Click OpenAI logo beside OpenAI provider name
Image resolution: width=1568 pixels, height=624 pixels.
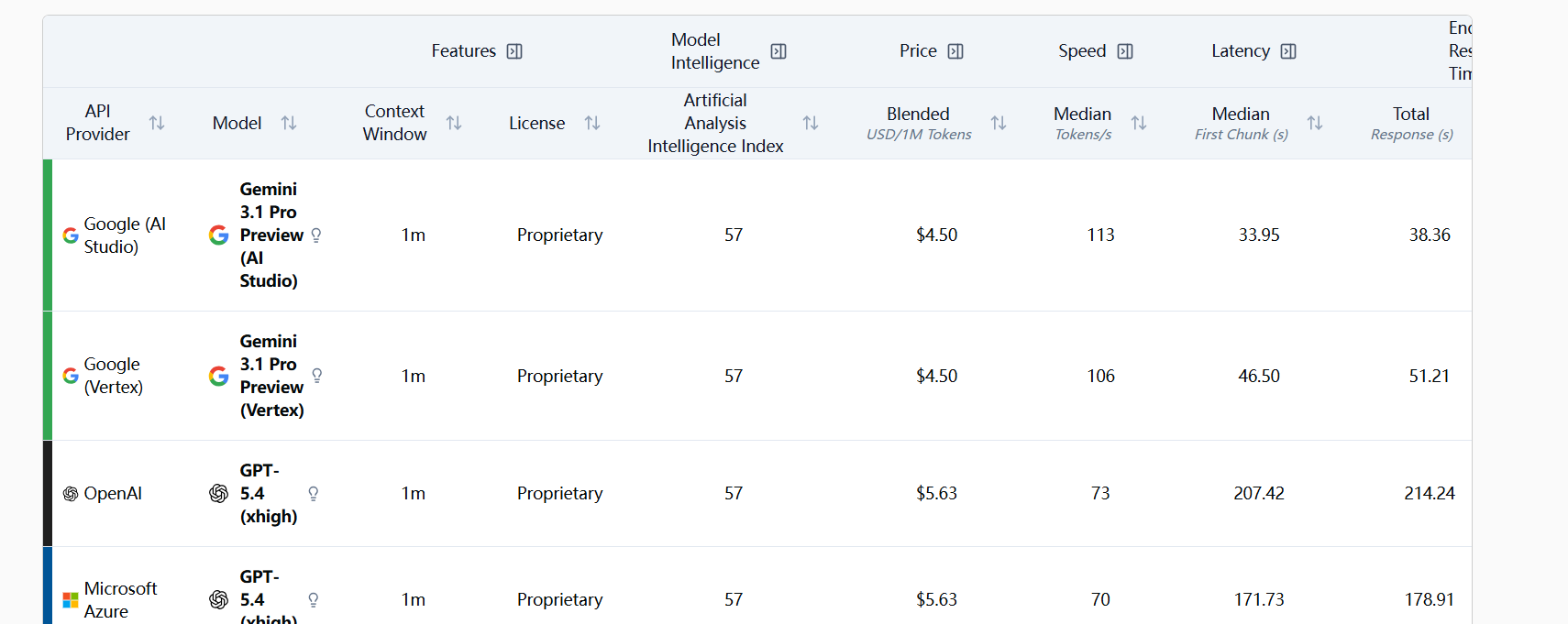click(x=71, y=494)
